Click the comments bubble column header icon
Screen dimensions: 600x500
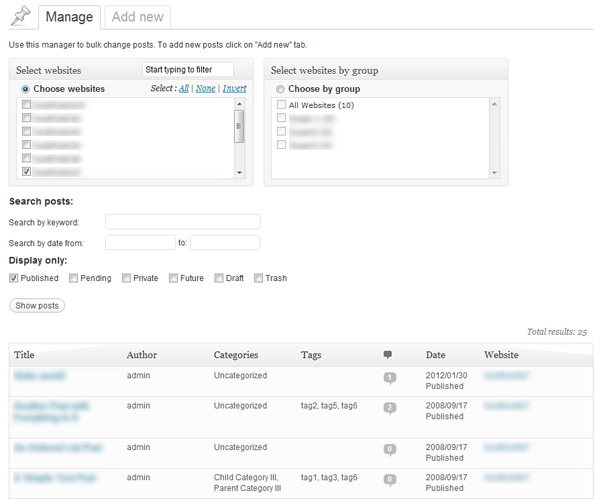point(388,355)
